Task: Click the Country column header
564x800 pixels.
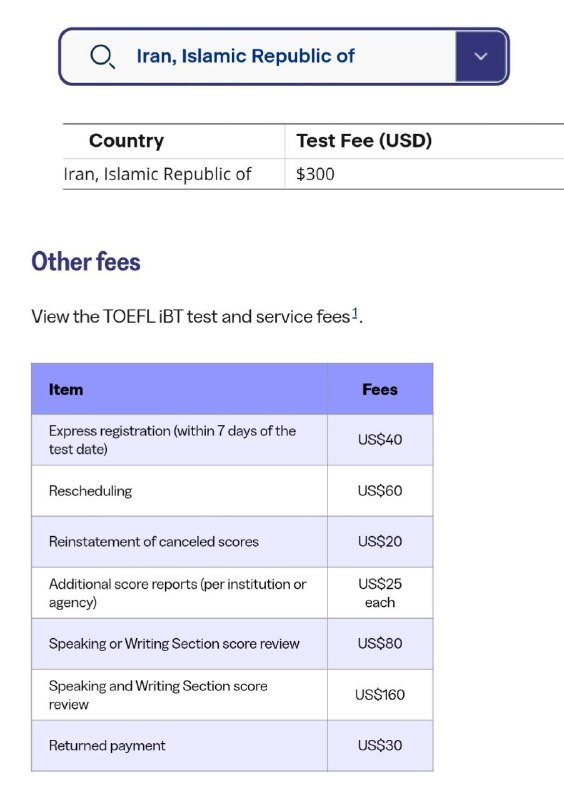Action: pos(126,140)
